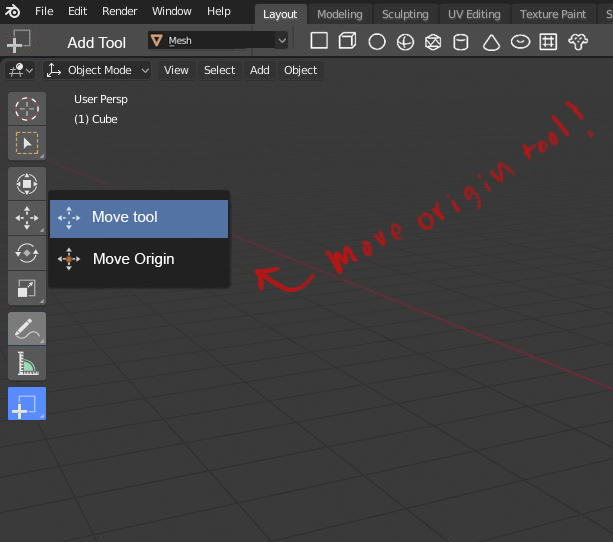Open the Help menu

pos(219,11)
